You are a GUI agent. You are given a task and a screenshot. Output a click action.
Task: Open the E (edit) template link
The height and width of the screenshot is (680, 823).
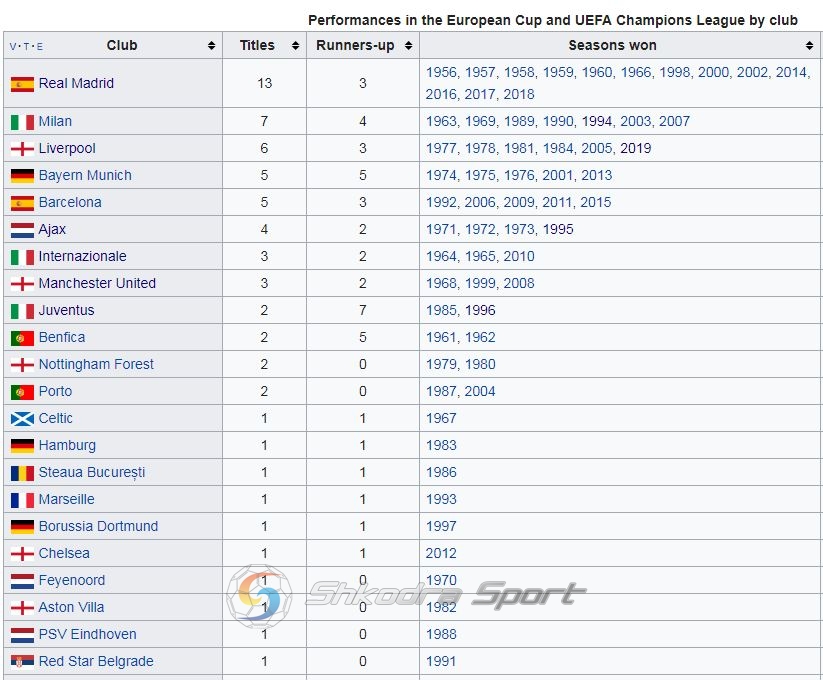39,47
